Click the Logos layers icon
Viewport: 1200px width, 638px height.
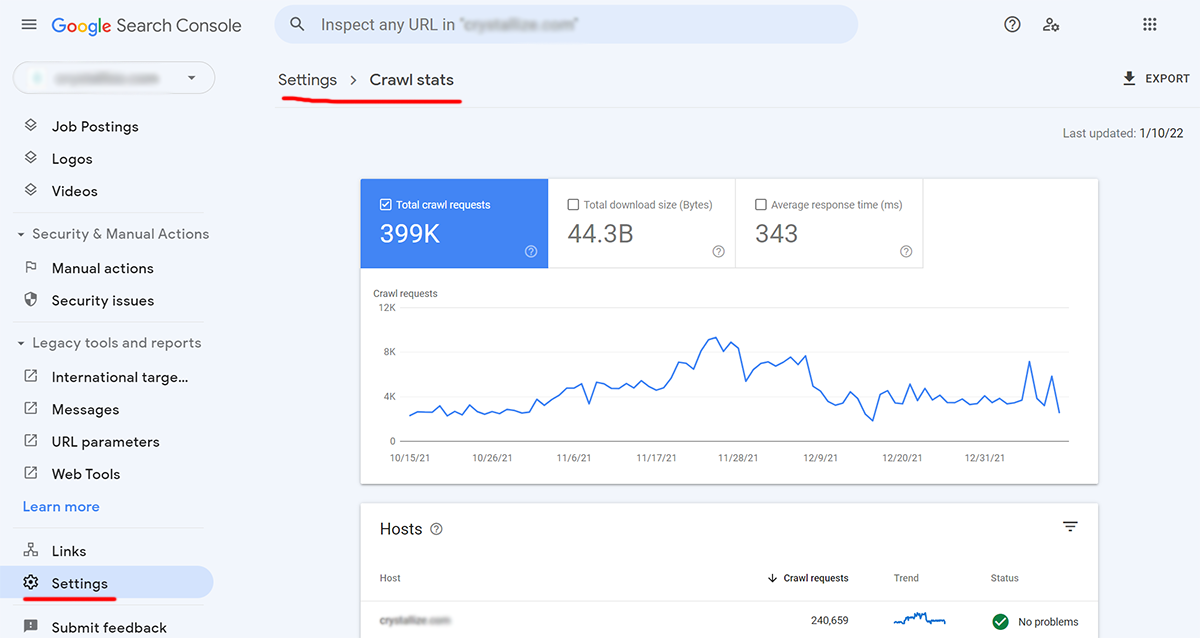pyautogui.click(x=31, y=158)
